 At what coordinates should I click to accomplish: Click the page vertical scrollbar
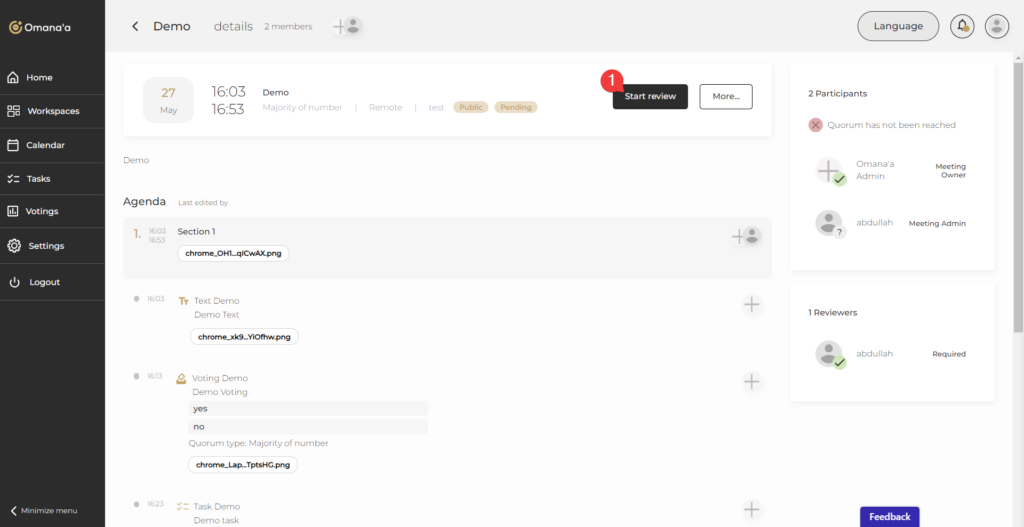(1018, 200)
